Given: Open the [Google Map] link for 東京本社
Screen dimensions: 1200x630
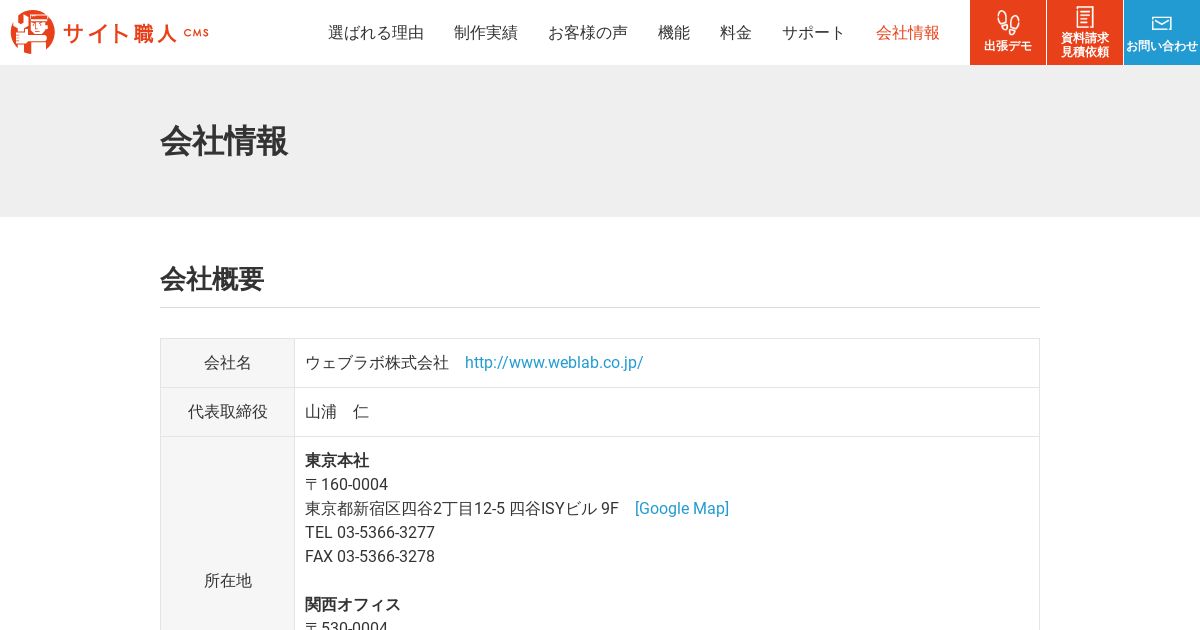Looking at the screenshot, I should [x=682, y=509].
